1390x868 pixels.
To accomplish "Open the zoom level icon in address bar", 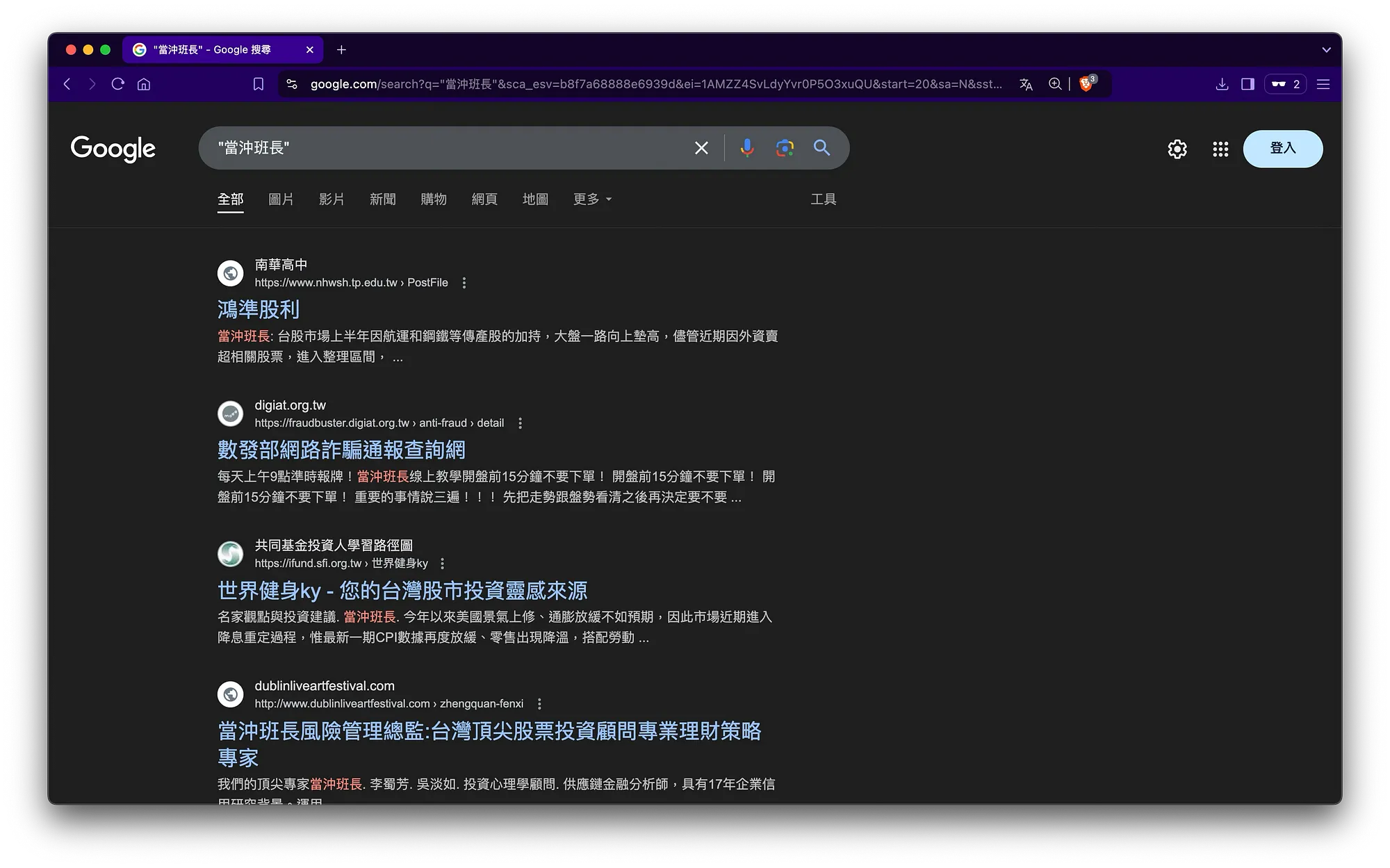I will 1055,84.
